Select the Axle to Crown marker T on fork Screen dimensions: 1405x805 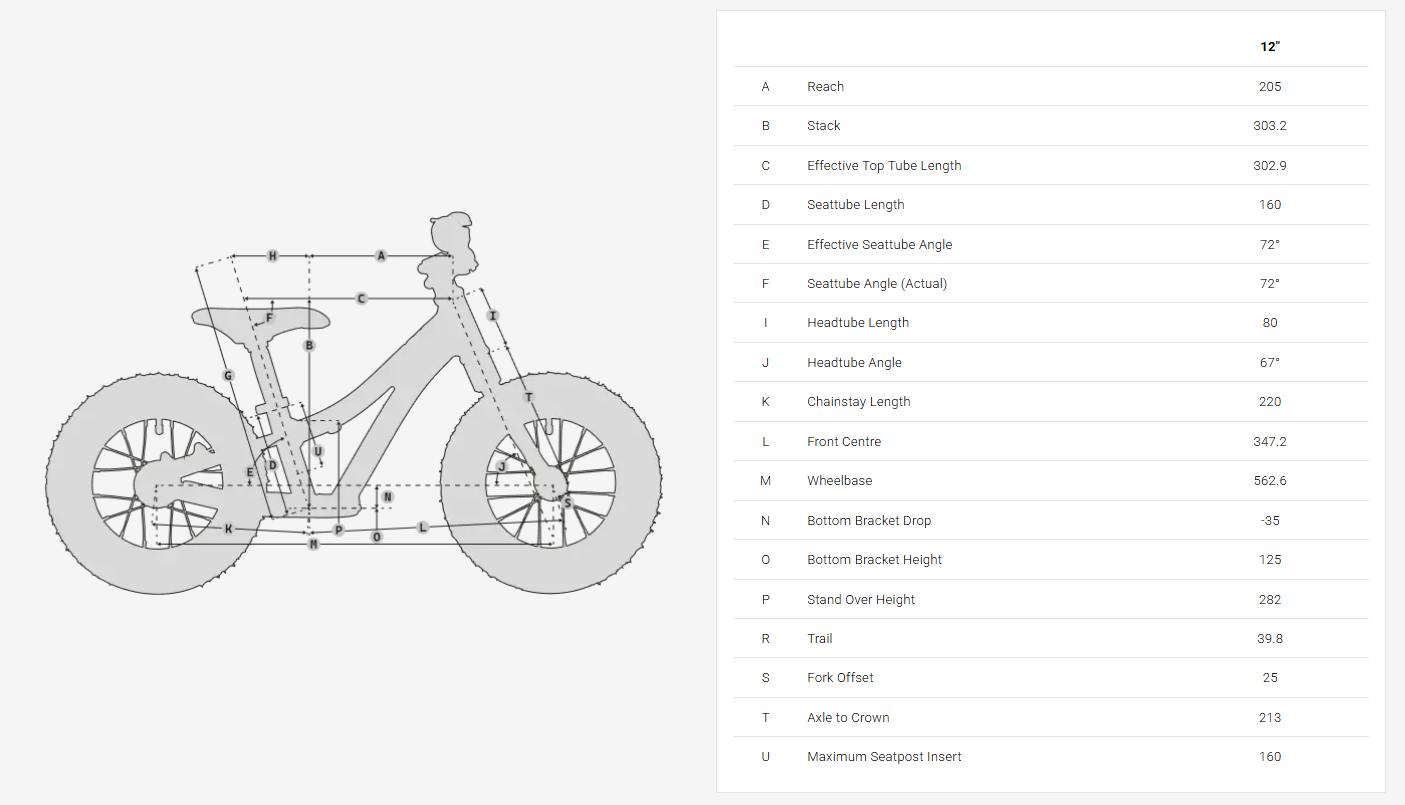pos(529,397)
